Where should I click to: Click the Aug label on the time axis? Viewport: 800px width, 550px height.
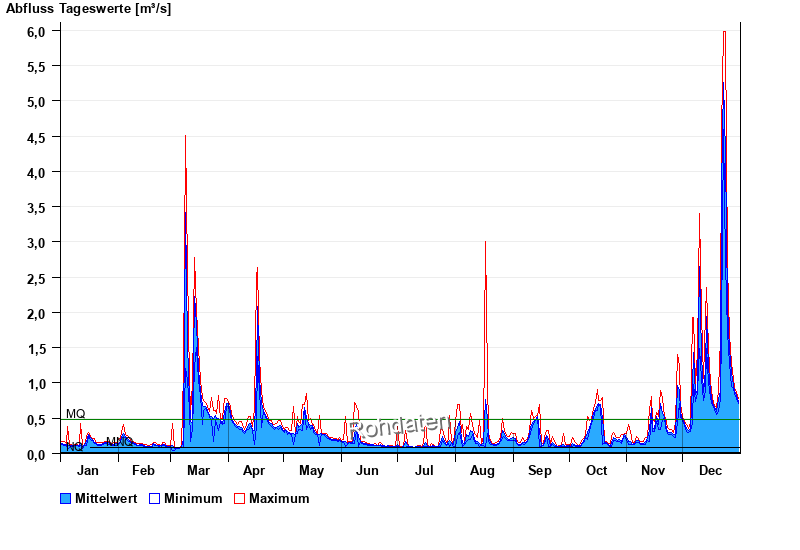click(x=482, y=471)
